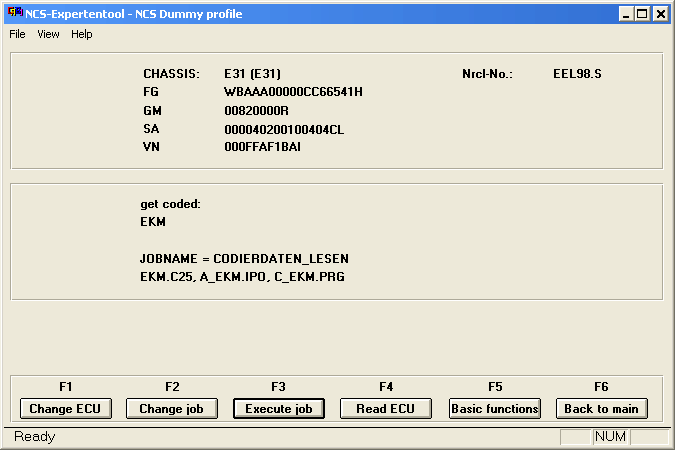Select the EKM module name

click(x=153, y=222)
